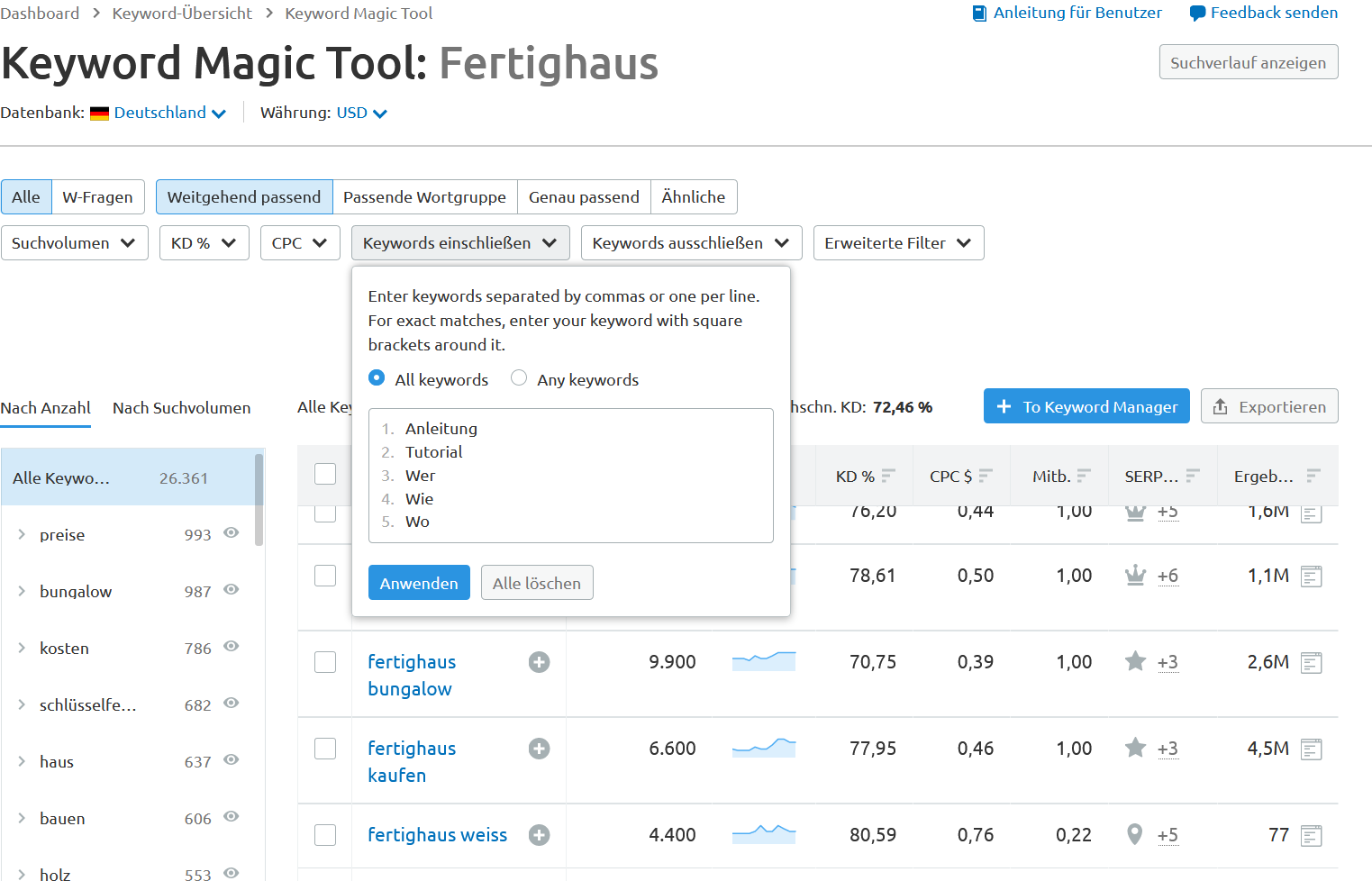Click the Exportieren button
Screen dimensions: 1372x881
point(1269,406)
